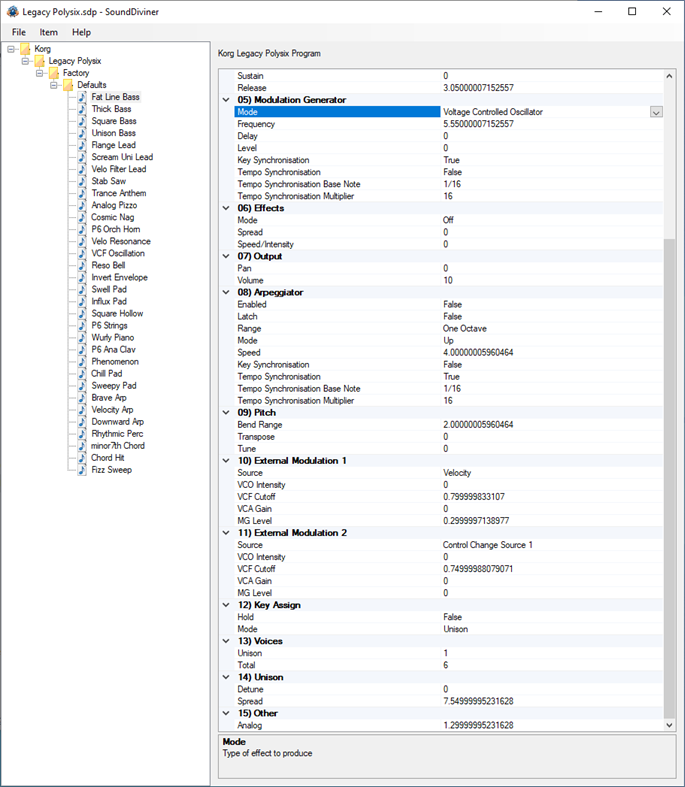Select the Downward Arp program
The width and height of the screenshot is (685, 787).
(x=117, y=422)
